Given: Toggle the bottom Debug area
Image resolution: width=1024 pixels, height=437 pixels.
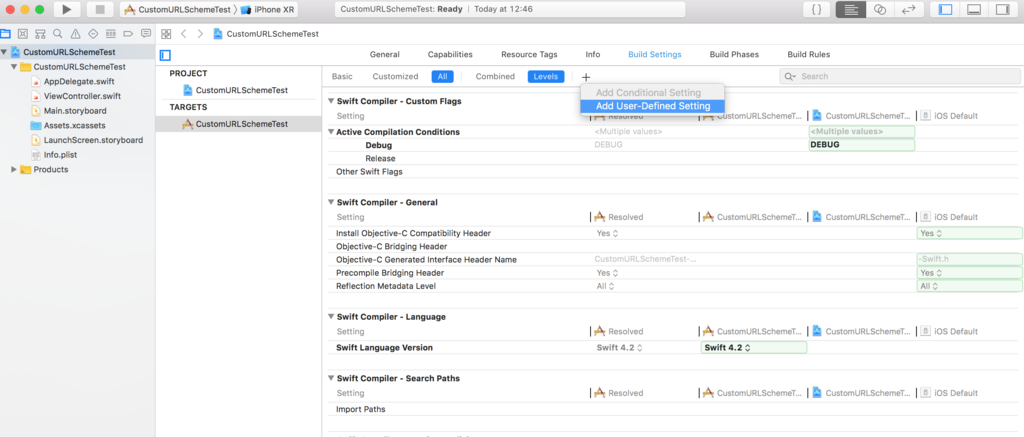Looking at the screenshot, I should click(x=974, y=9).
